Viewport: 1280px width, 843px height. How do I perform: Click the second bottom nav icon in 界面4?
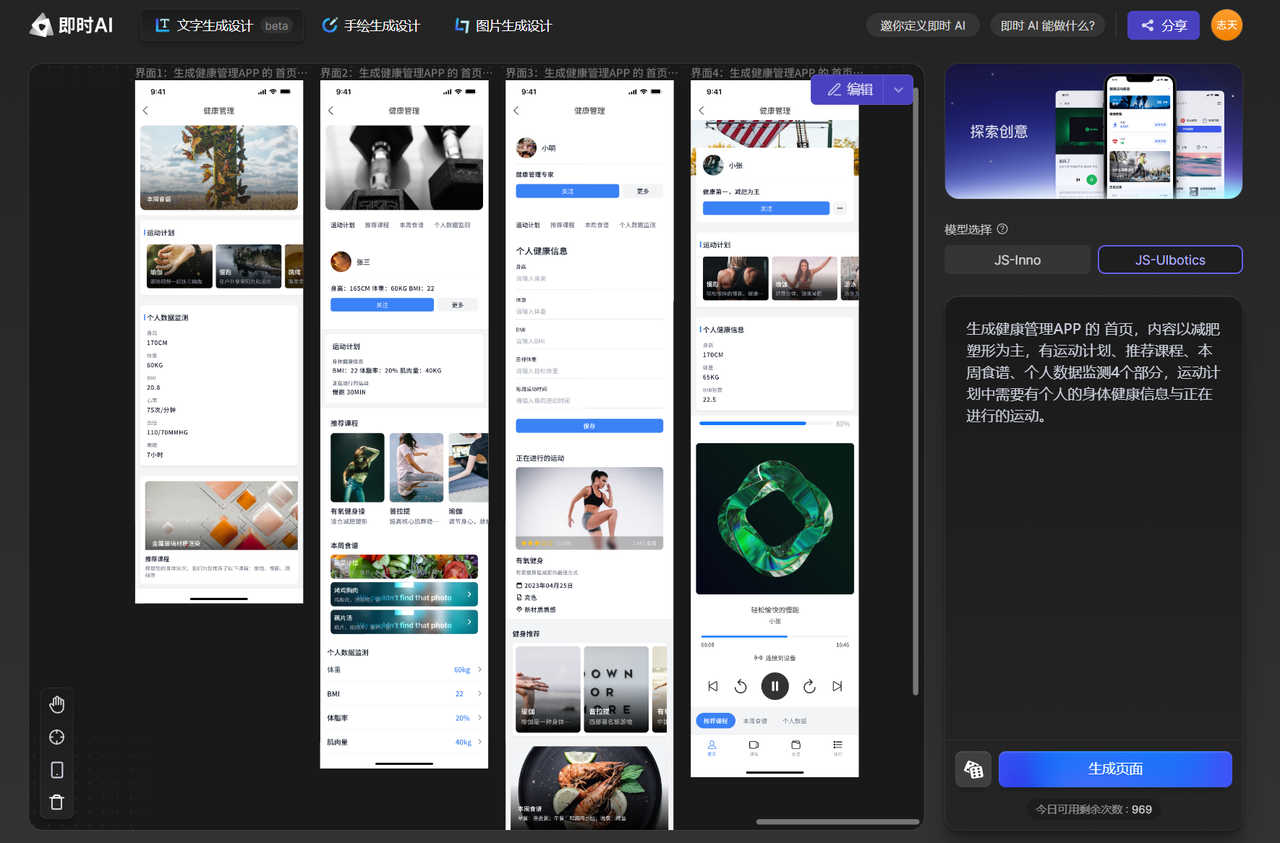coord(754,747)
